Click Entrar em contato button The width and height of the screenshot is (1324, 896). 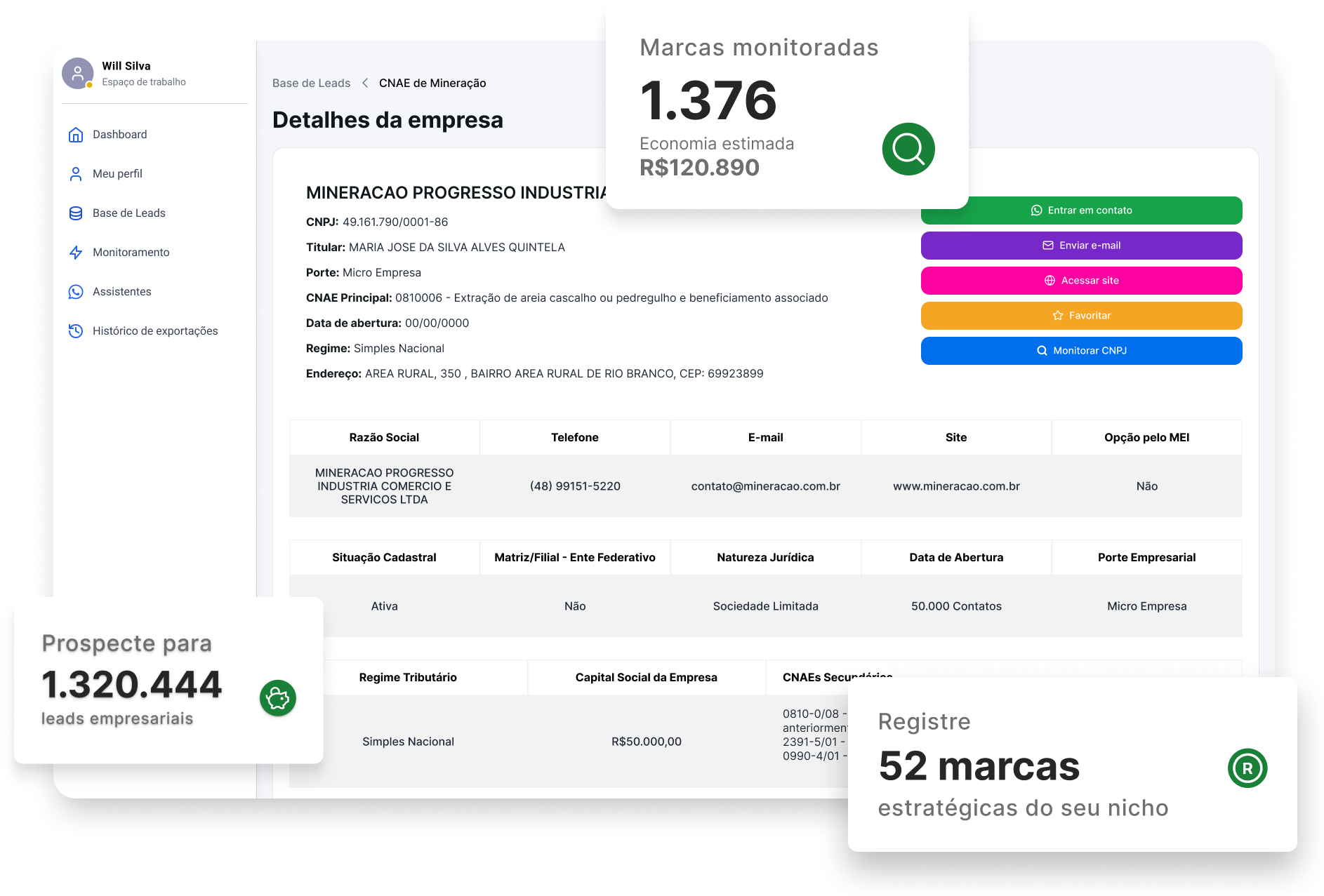(1081, 210)
